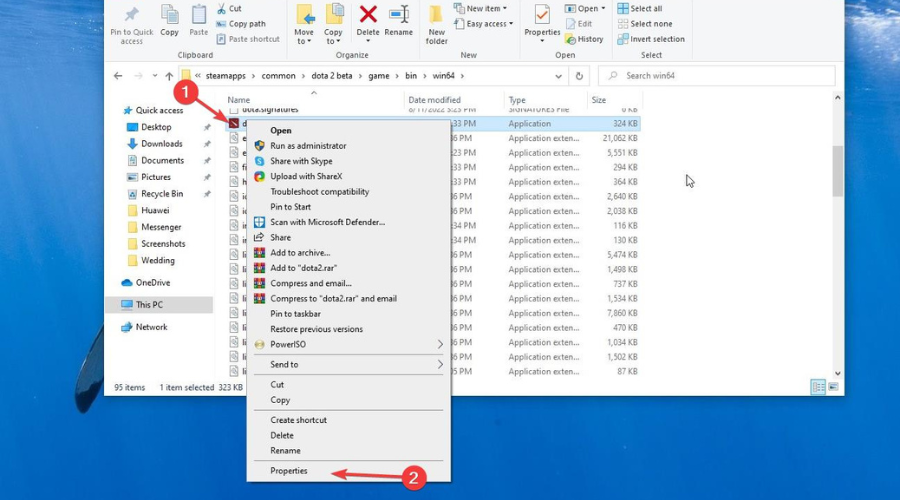Click the Edit ribbon item
The image size is (900, 500).
pyautogui.click(x=579, y=24)
